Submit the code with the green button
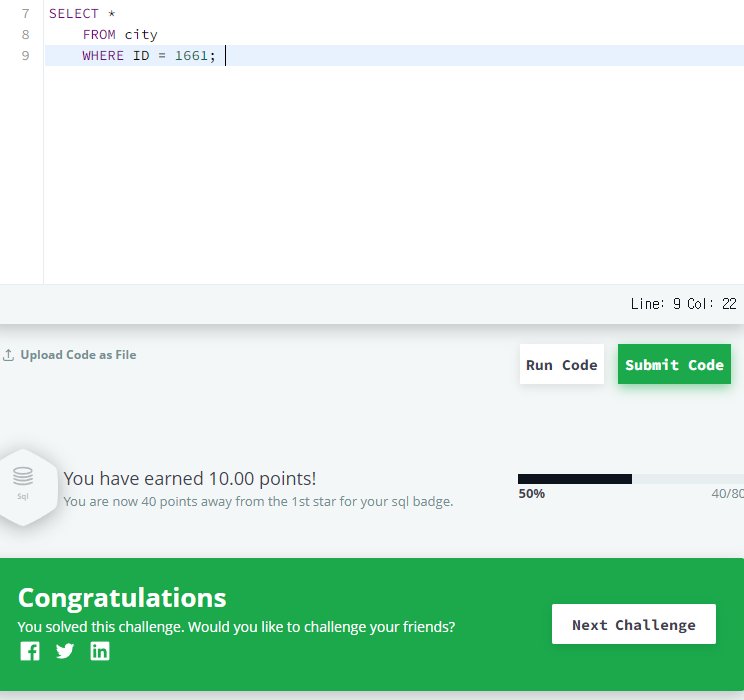The image size is (744, 700). click(x=674, y=364)
